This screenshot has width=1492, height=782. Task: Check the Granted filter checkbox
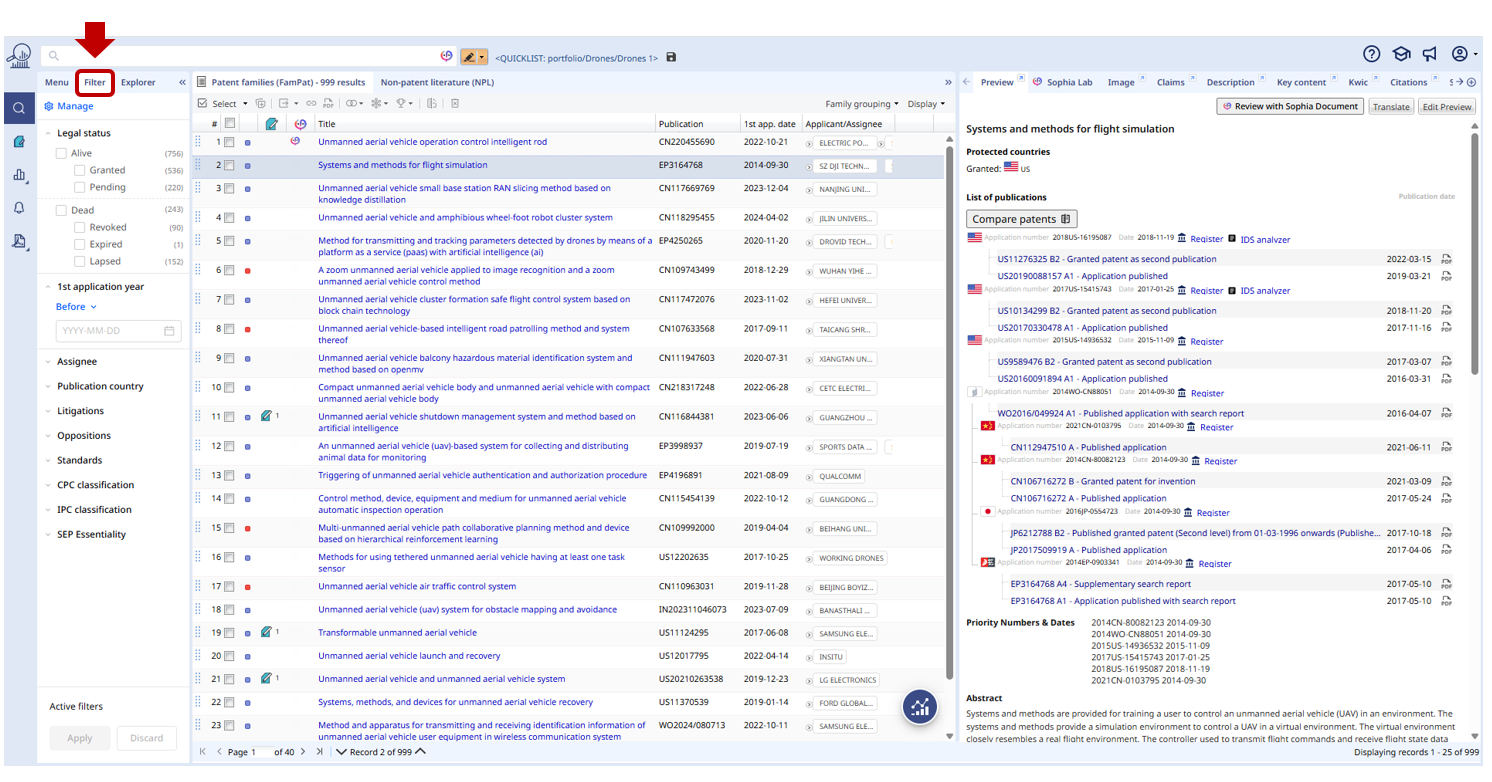(81, 170)
